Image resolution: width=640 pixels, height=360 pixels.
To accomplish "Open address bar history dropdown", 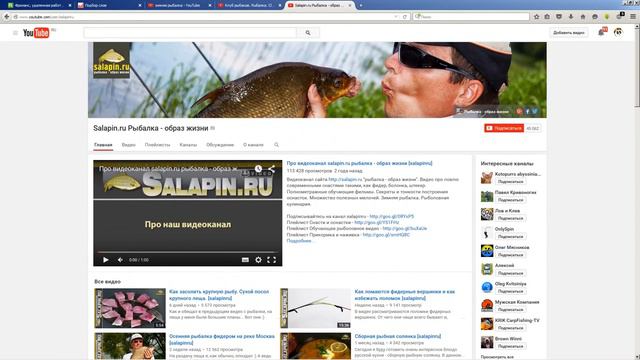I will click(x=396, y=17).
